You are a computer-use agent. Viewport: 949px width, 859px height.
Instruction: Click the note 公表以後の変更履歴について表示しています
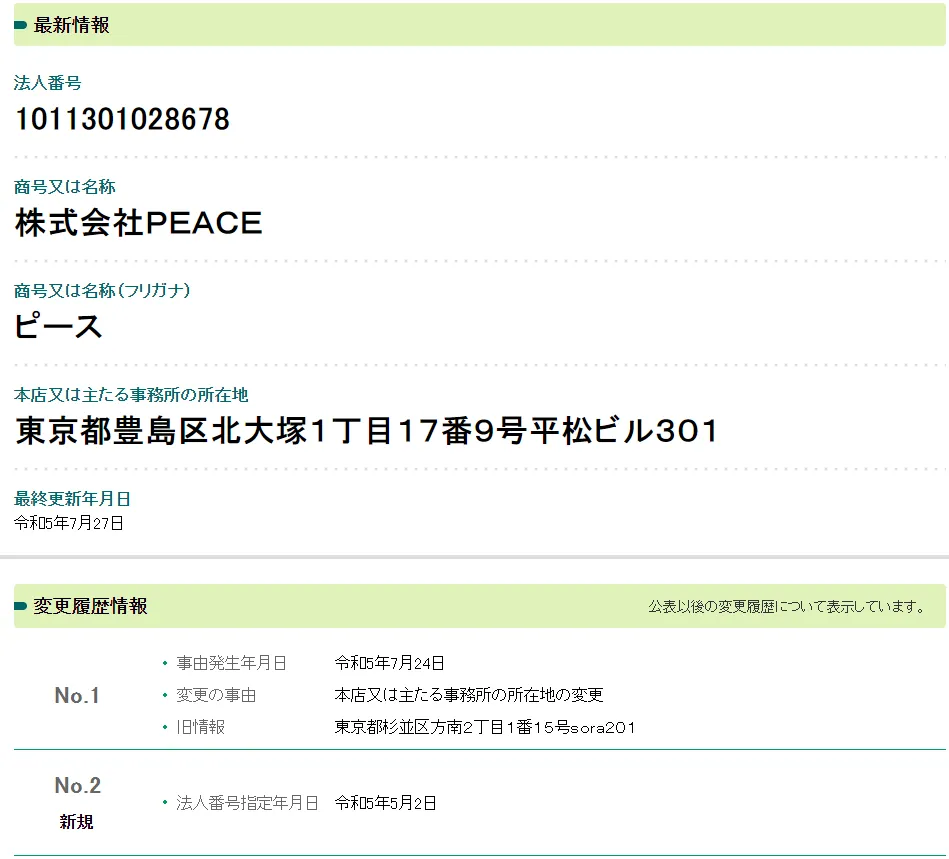point(786,607)
